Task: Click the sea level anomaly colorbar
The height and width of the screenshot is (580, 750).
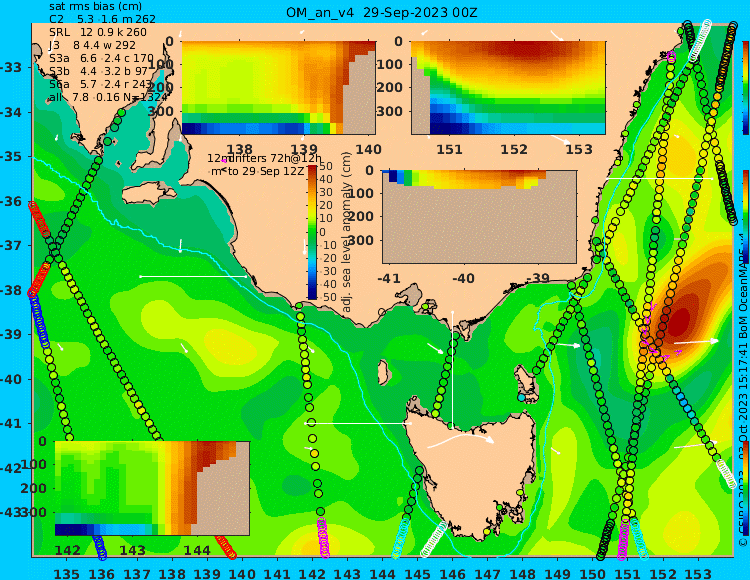Action: [312, 232]
